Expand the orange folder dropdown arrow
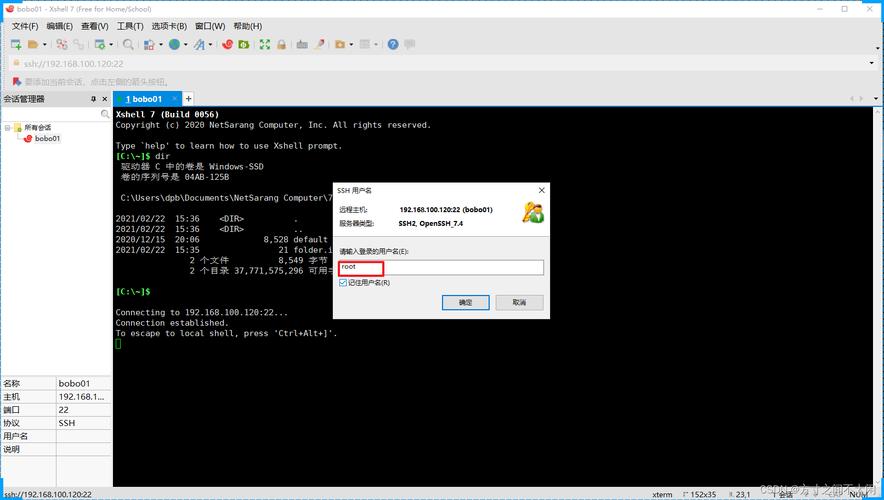Viewport: 884px width, 500px height. (351, 44)
